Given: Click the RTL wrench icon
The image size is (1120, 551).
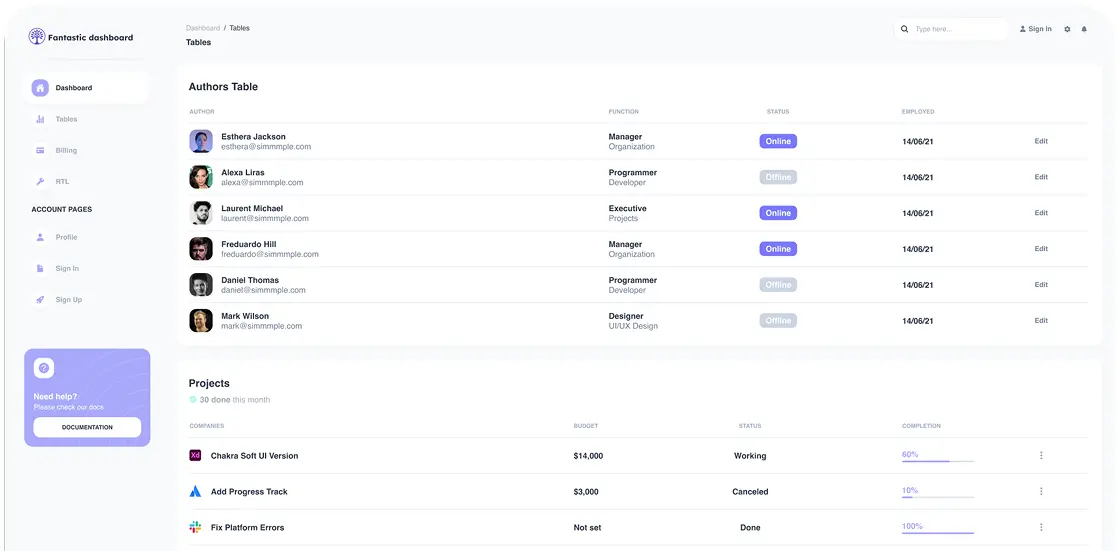Looking at the screenshot, I should (40, 182).
